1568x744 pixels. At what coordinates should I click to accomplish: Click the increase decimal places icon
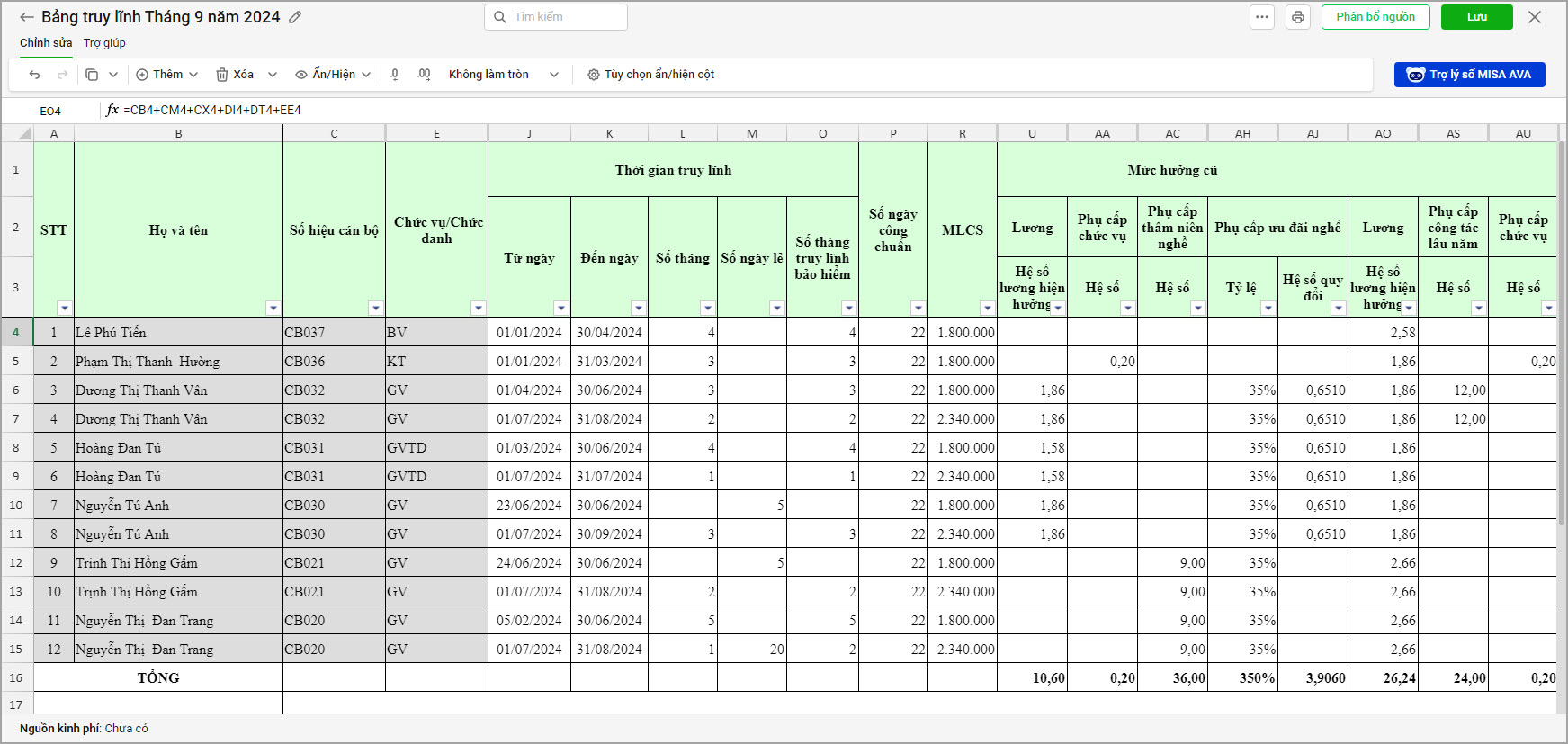pyautogui.click(x=424, y=75)
